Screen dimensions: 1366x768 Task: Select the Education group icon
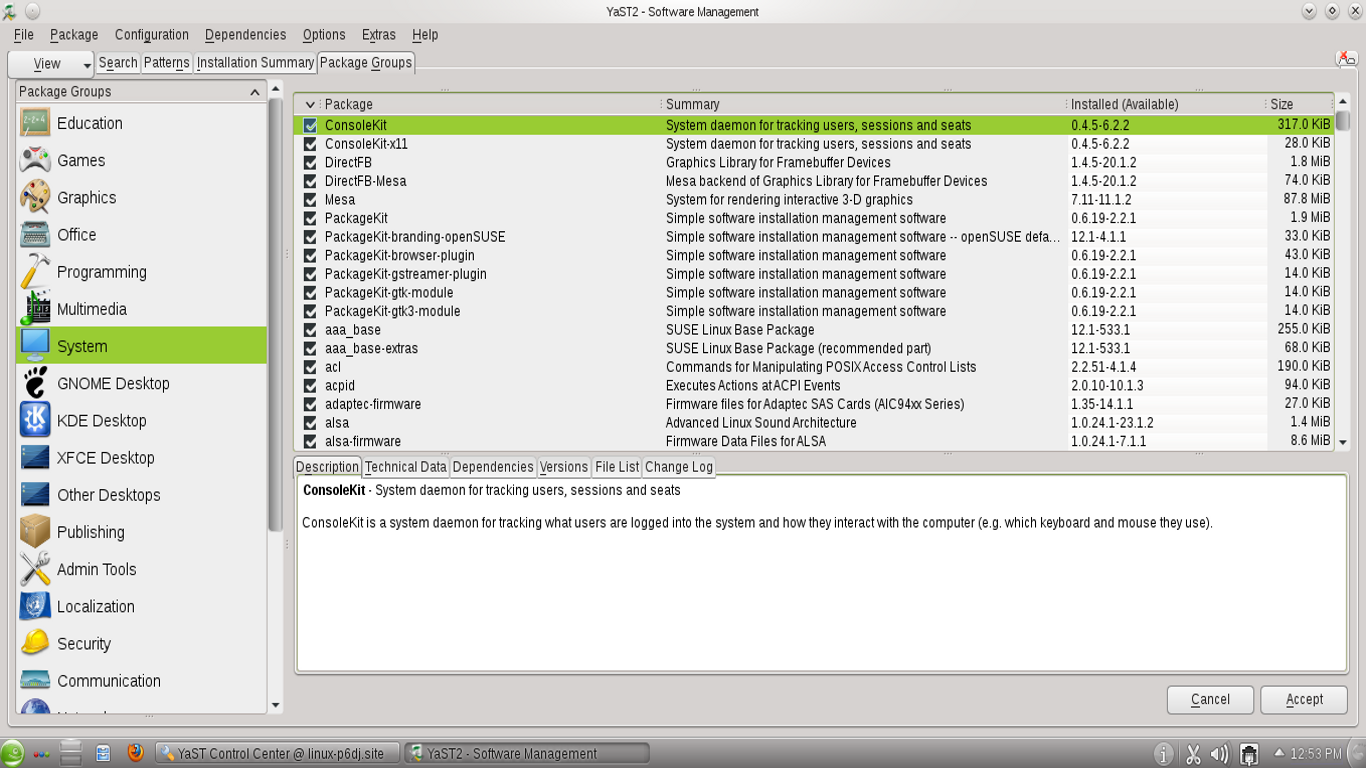(x=35, y=123)
